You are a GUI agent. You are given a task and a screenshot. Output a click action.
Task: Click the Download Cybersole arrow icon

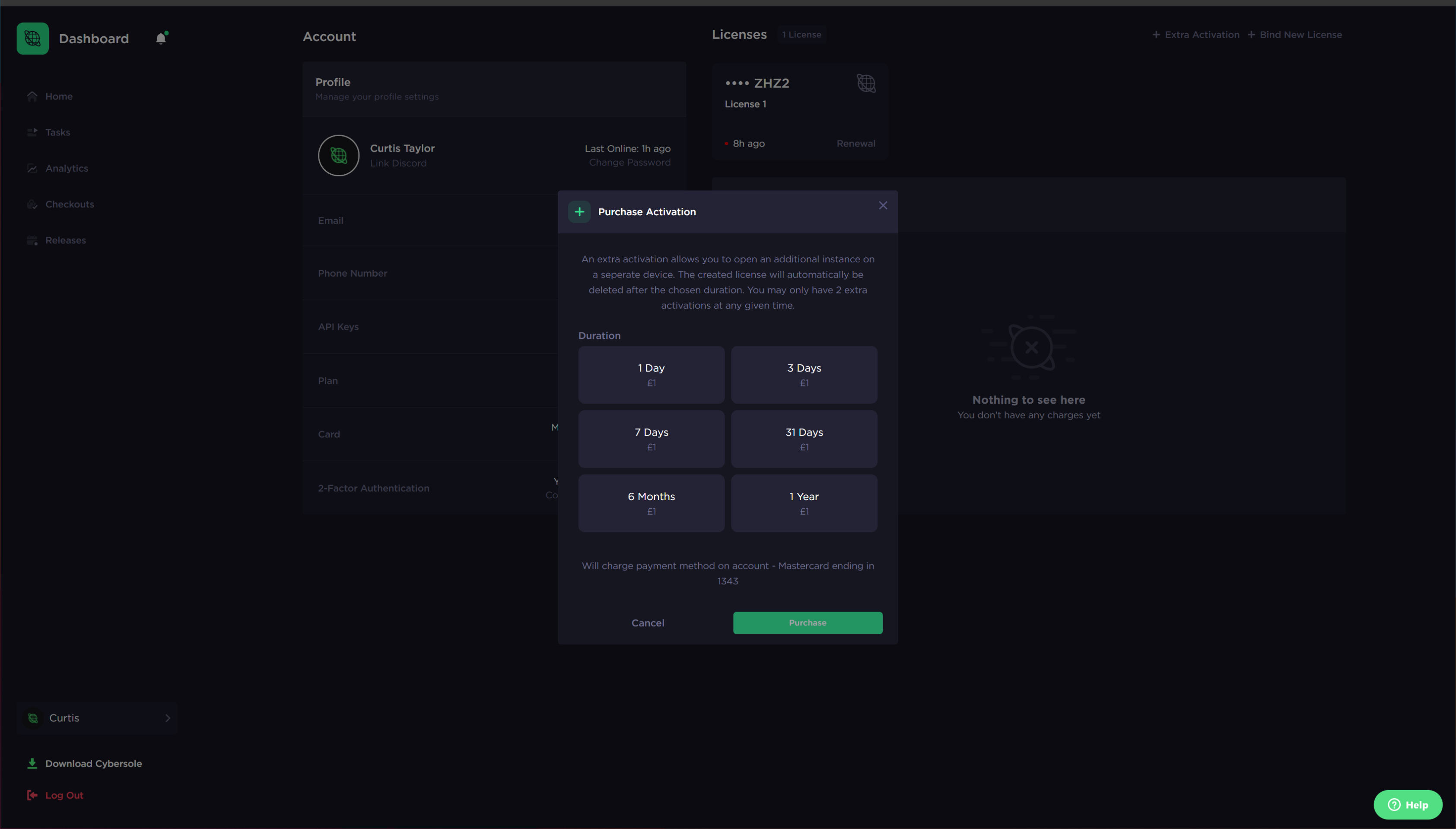[x=32, y=764]
